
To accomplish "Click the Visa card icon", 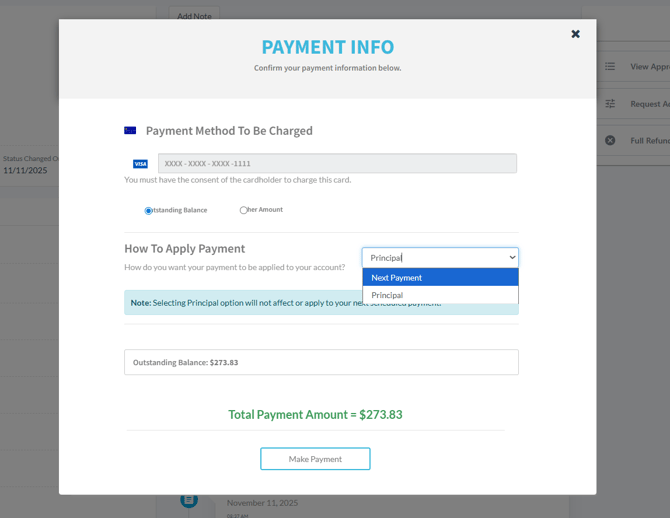I will tap(140, 164).
